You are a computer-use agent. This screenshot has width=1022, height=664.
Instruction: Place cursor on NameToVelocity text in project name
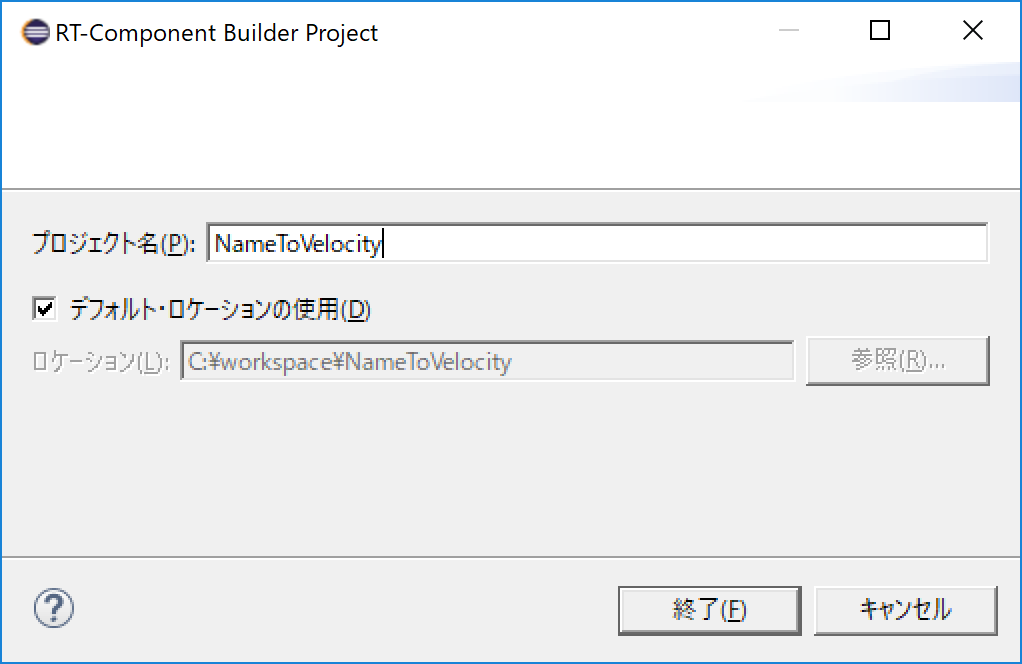(298, 244)
